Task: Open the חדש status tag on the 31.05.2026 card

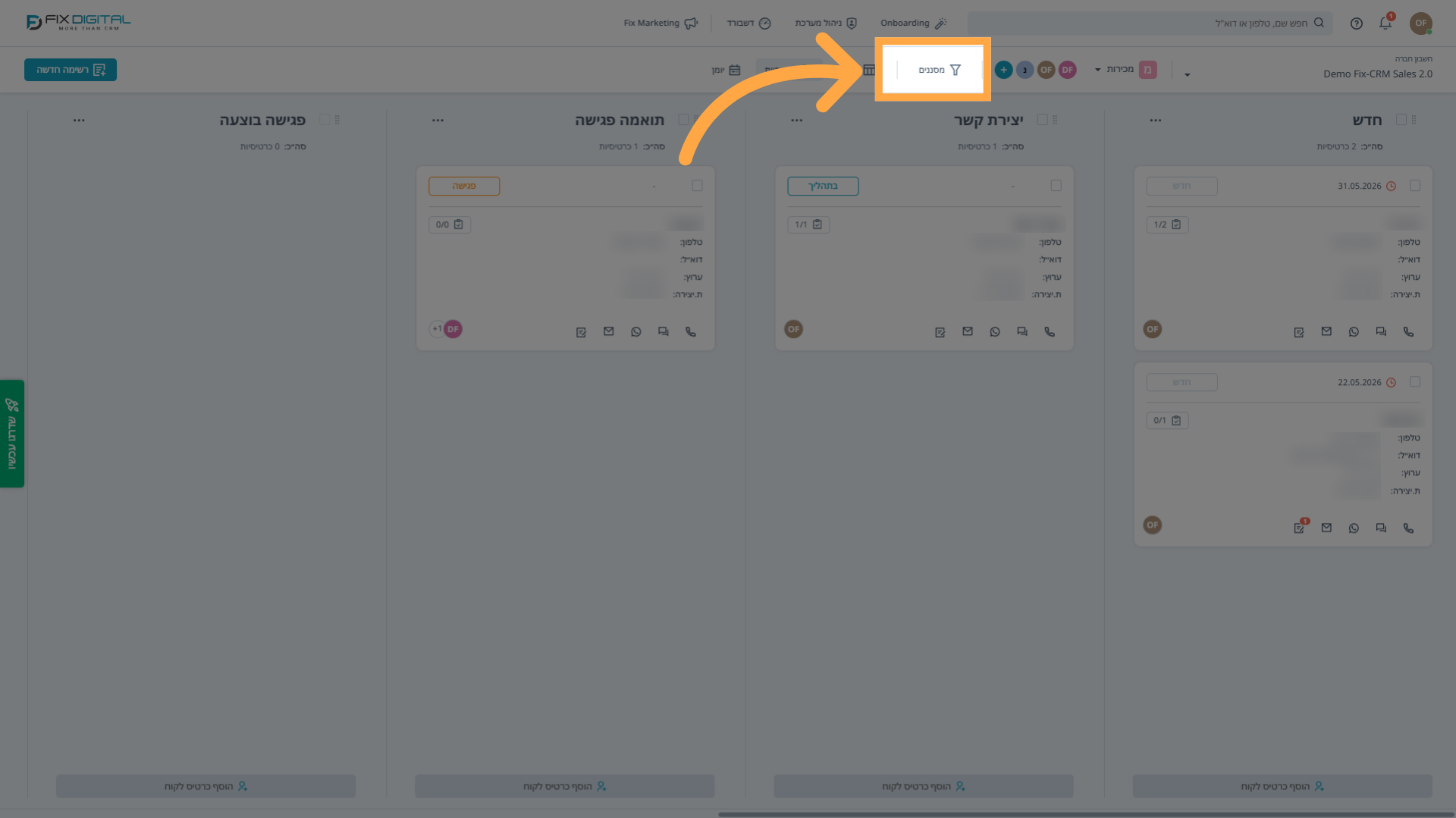Action: tap(1181, 186)
